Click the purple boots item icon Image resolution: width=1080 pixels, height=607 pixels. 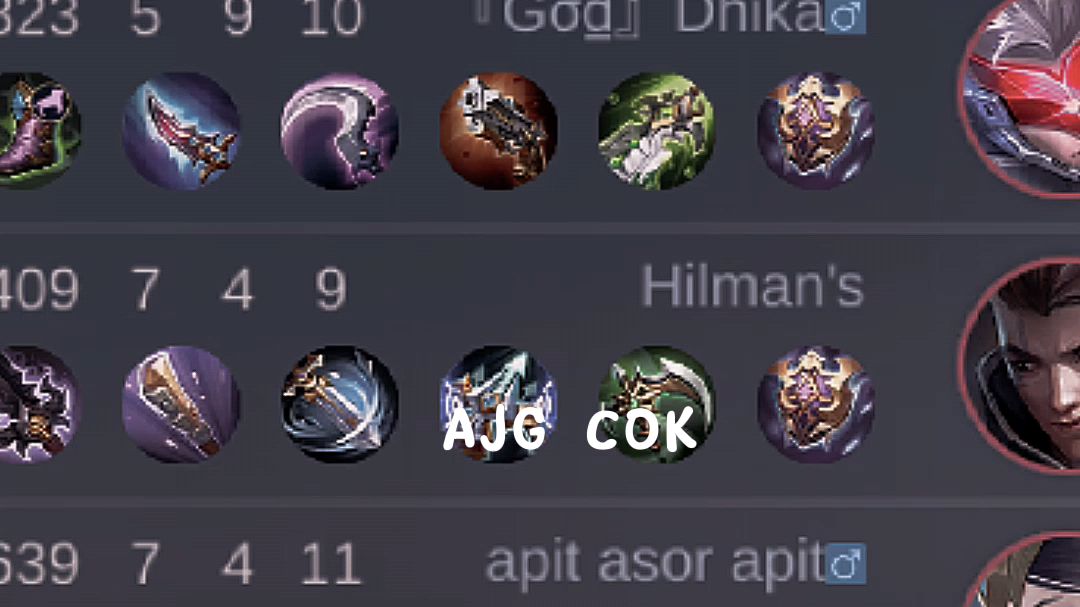[38, 130]
